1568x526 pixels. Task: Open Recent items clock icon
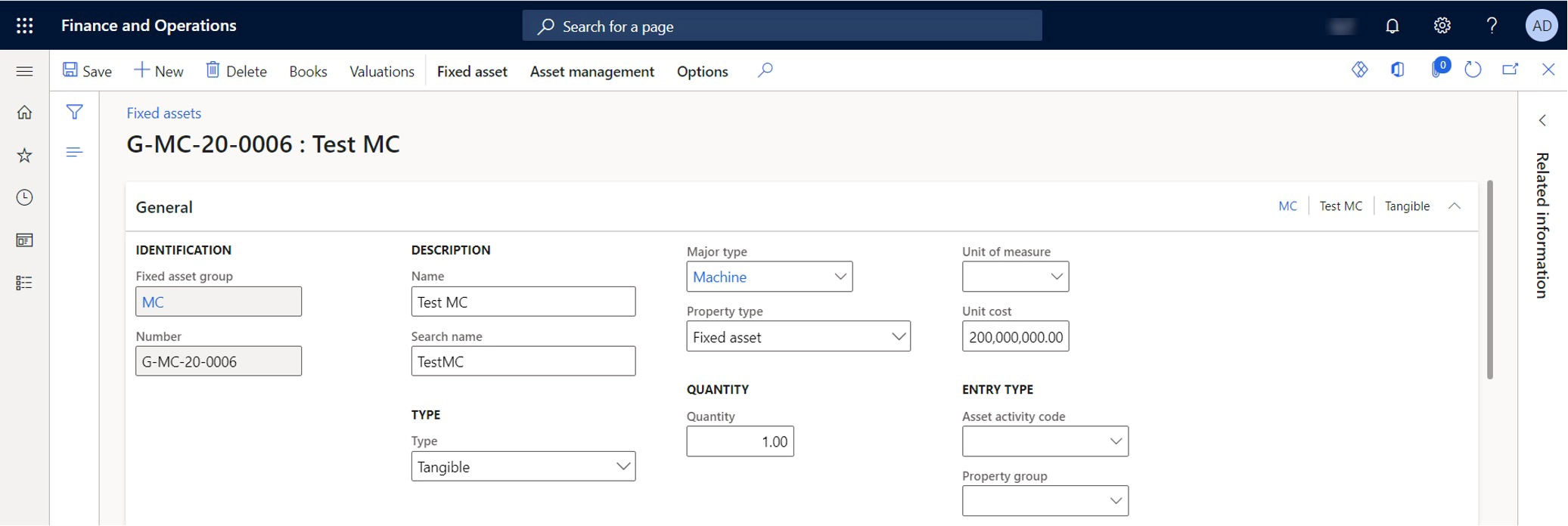pyautogui.click(x=24, y=197)
